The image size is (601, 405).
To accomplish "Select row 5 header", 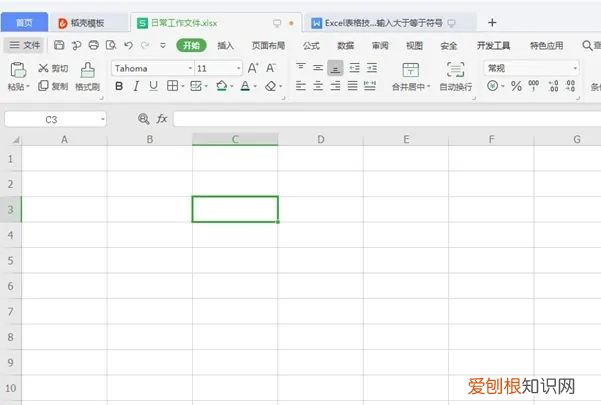I will tap(11, 261).
